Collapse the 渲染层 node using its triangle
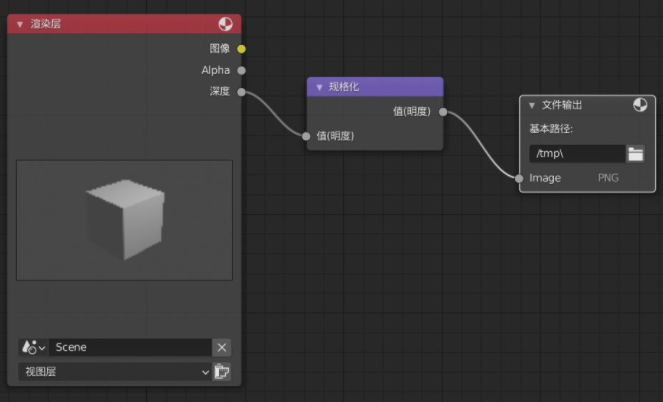 tap(20, 24)
